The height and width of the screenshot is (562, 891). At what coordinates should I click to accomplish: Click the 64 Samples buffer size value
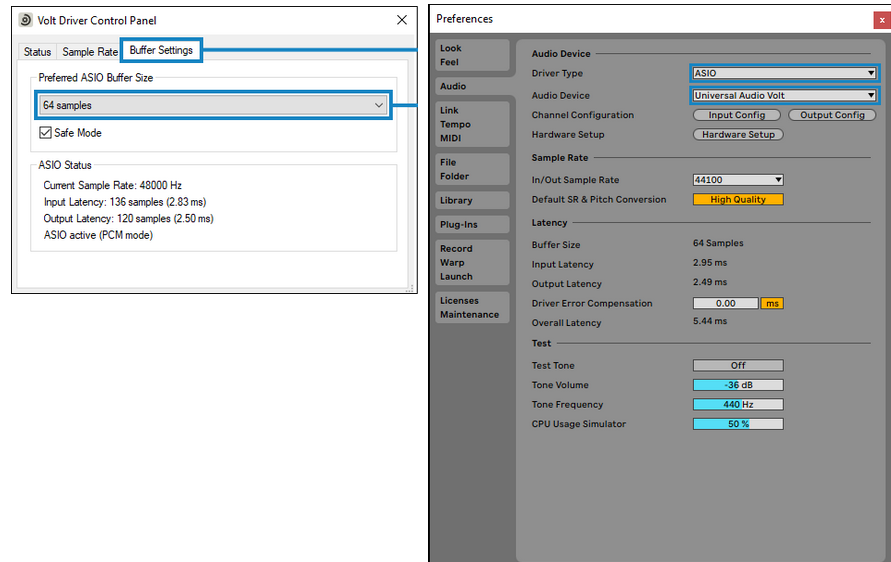(x=718, y=243)
